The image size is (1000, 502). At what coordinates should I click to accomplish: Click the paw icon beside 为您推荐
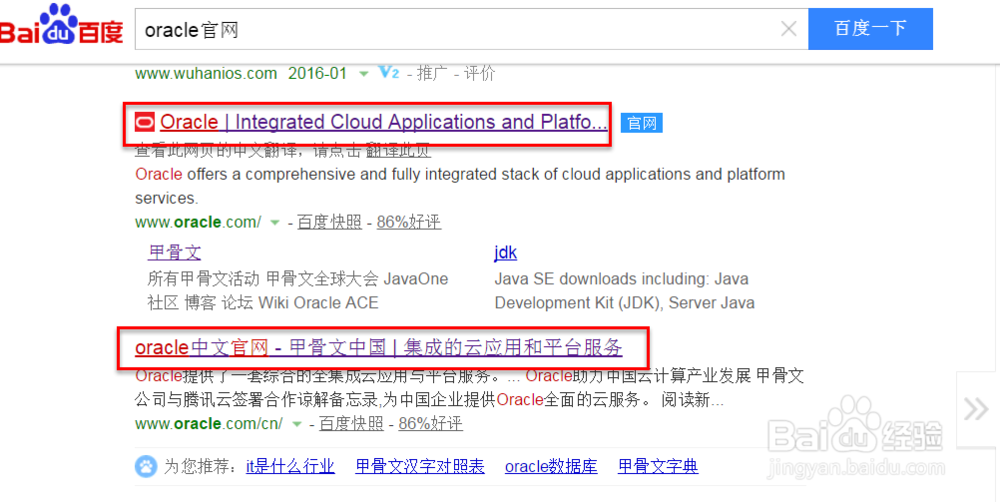146,466
